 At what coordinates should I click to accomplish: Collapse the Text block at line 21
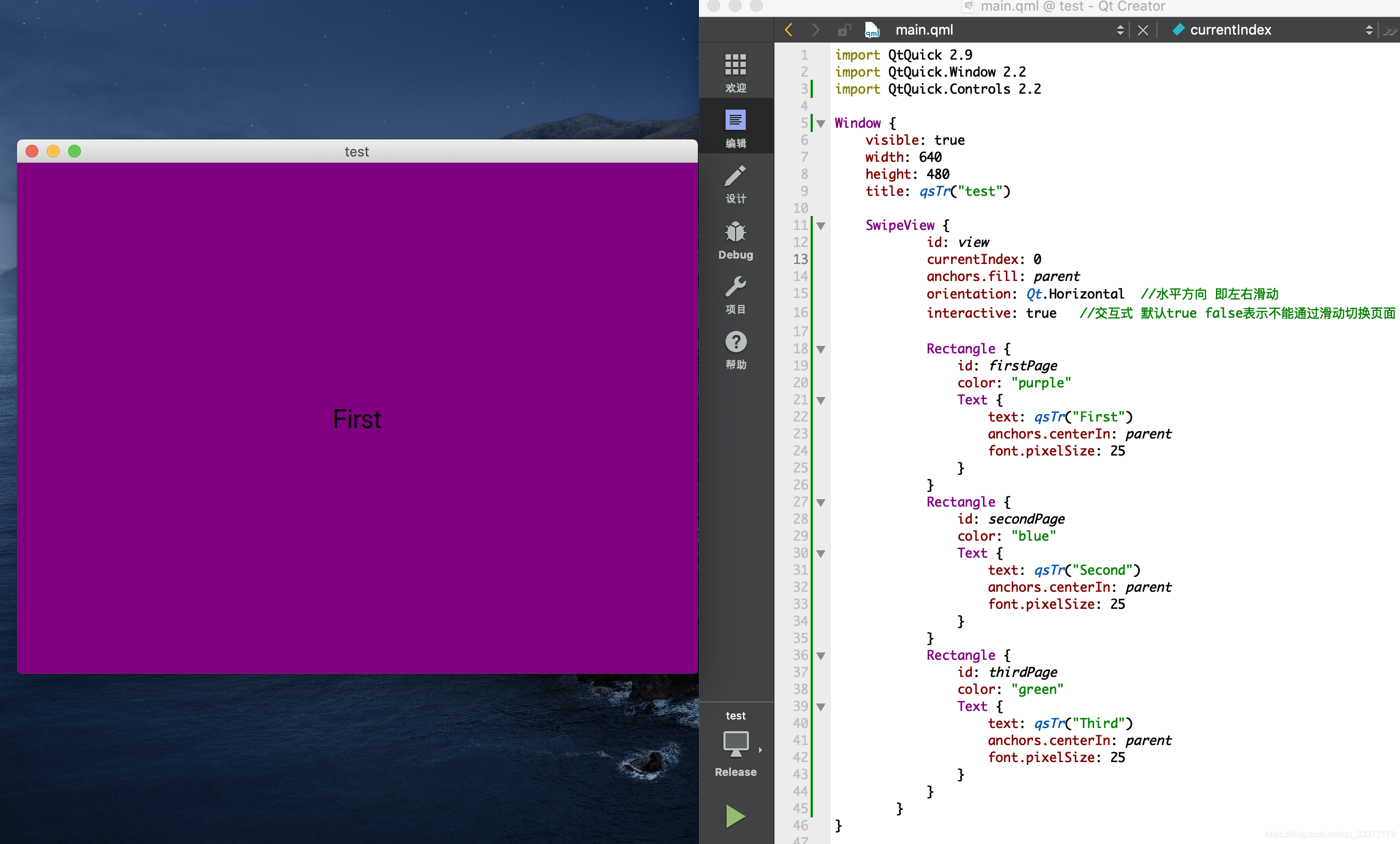820,400
